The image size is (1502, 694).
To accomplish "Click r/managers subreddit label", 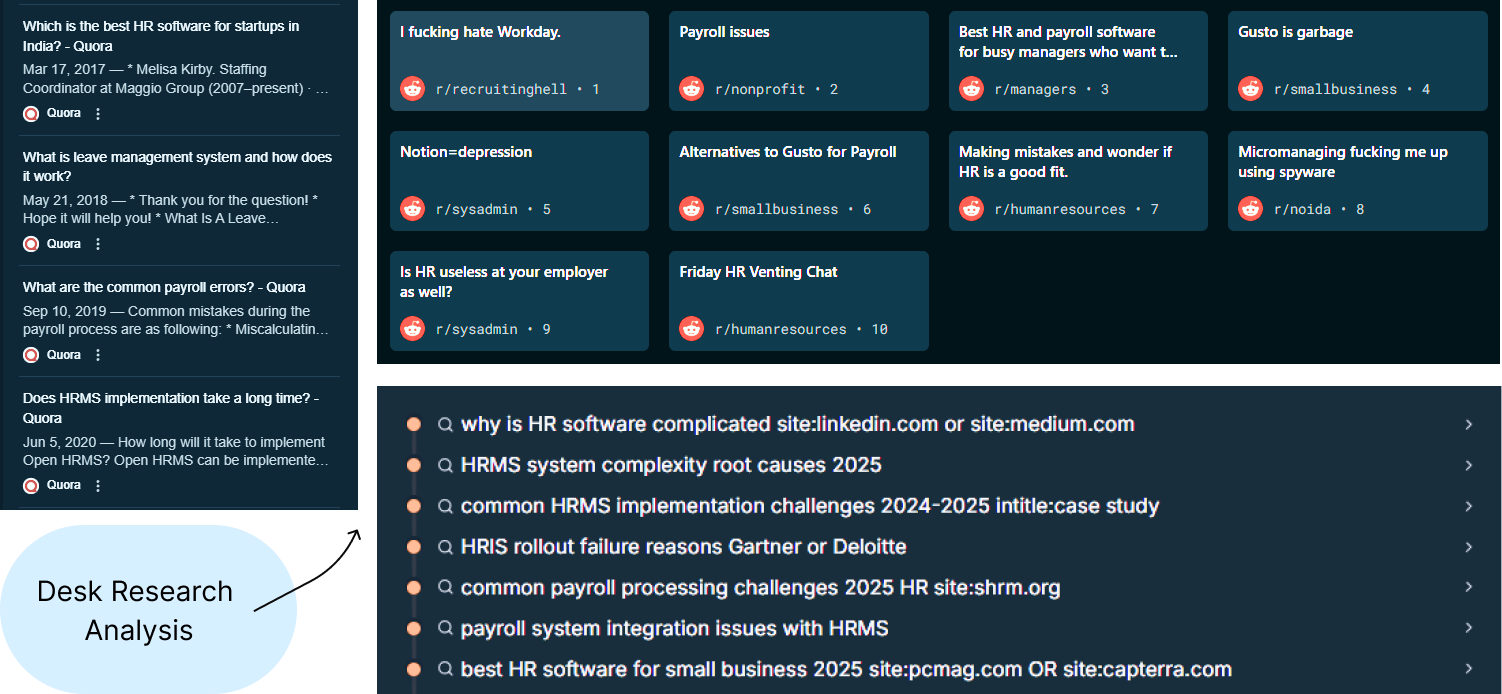I will pyautogui.click(x=1035, y=89).
